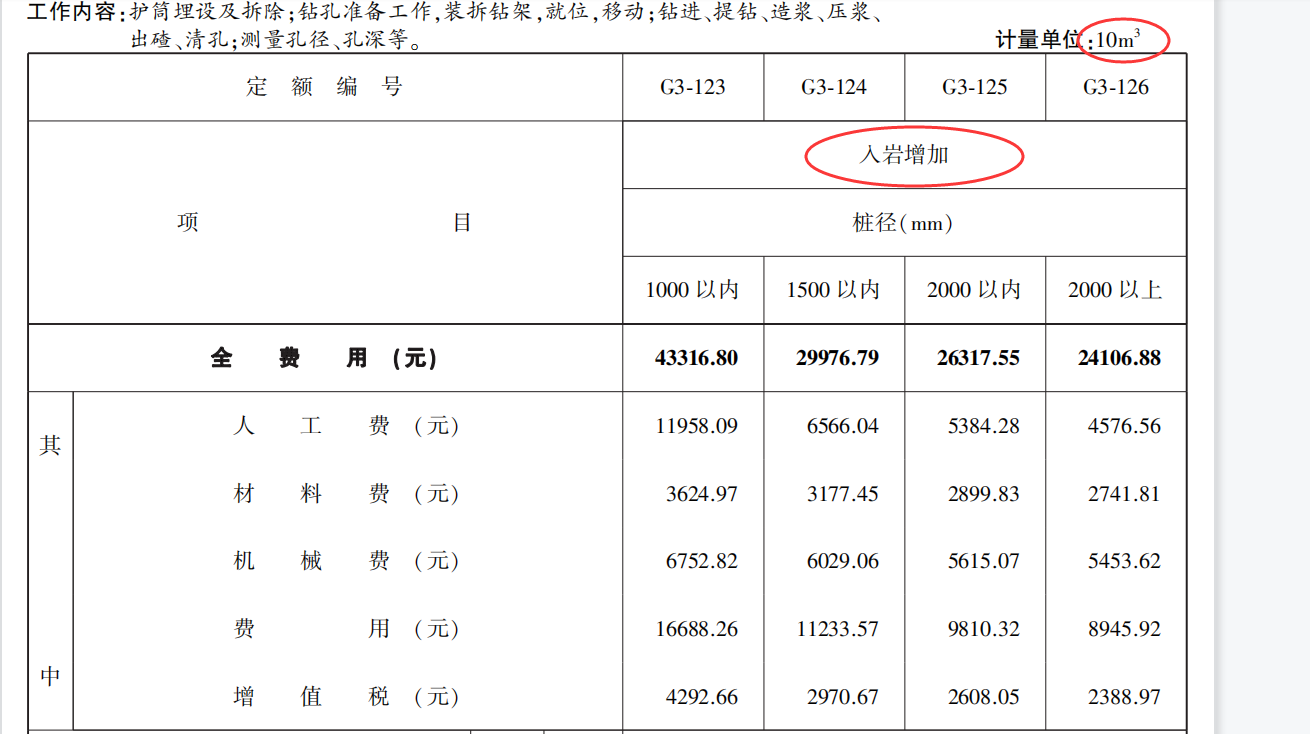The height and width of the screenshot is (734, 1310).
Task: Click the 1000 以内 column header
Action: [693, 290]
